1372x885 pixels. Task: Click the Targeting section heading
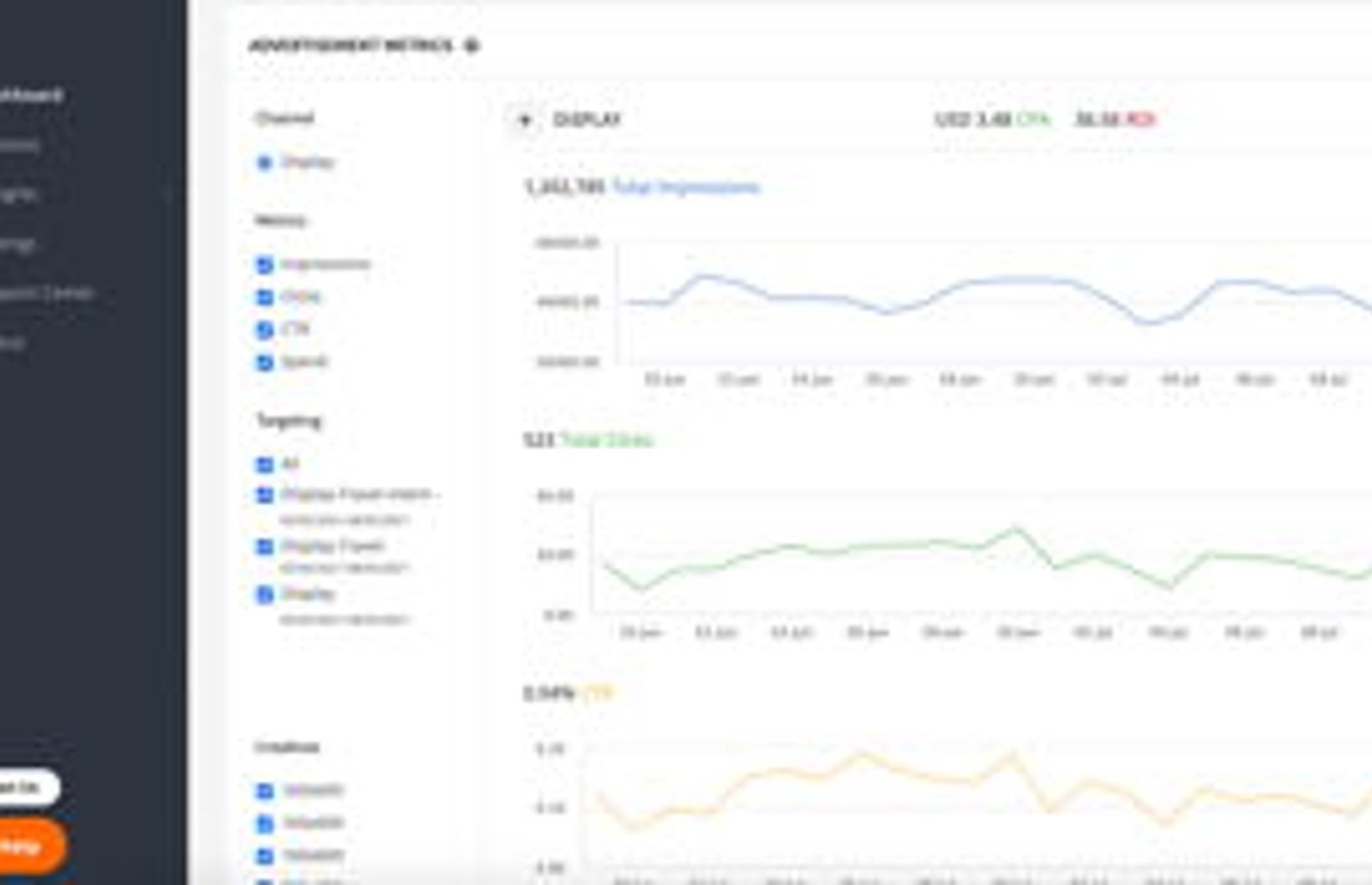point(289,420)
